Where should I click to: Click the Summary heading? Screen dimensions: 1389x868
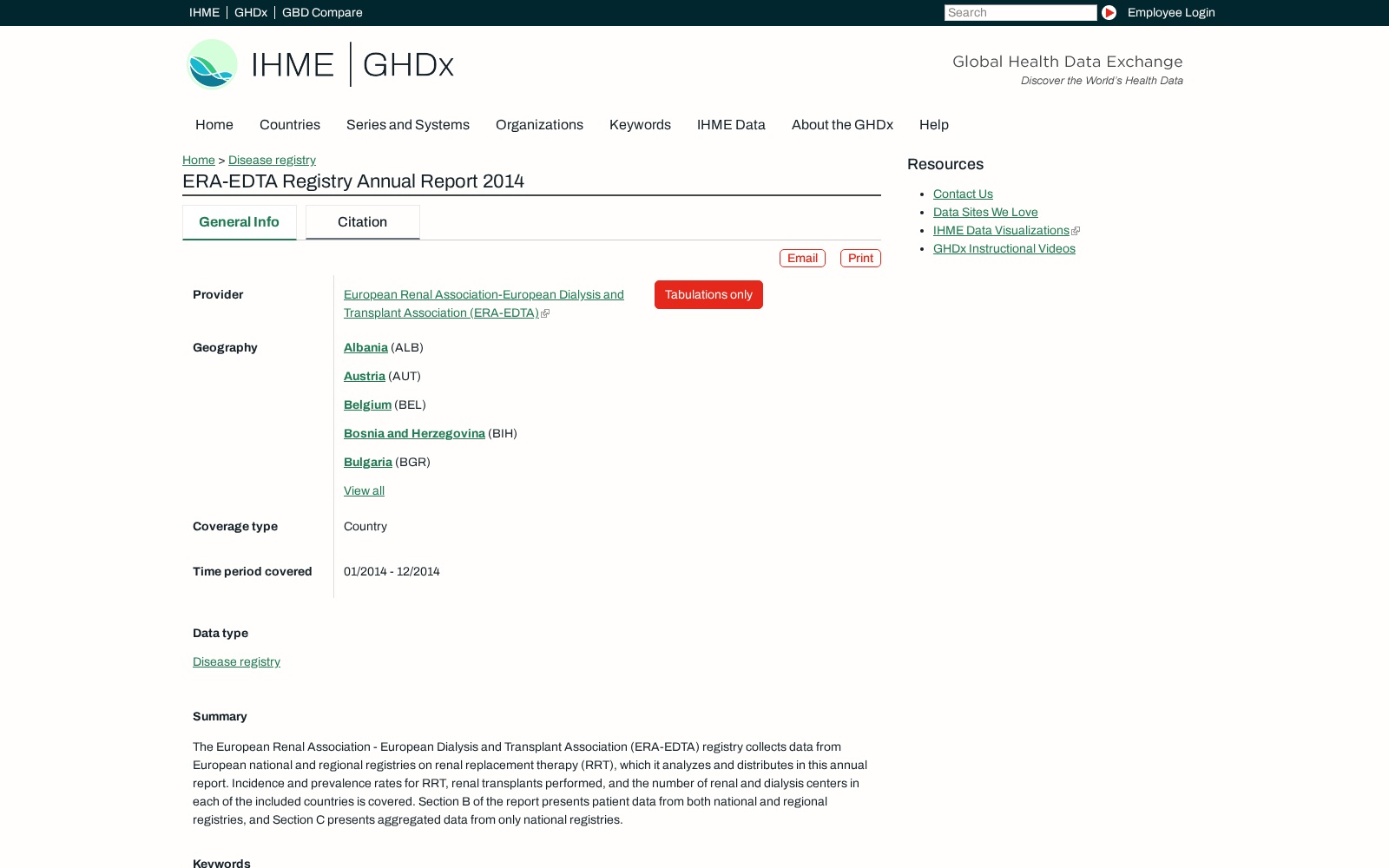220,717
